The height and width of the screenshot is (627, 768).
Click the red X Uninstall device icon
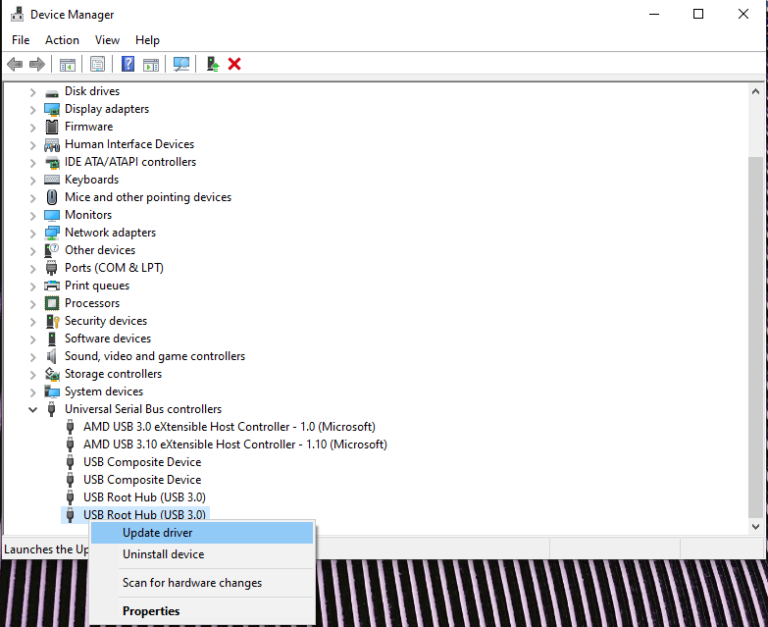[x=235, y=64]
